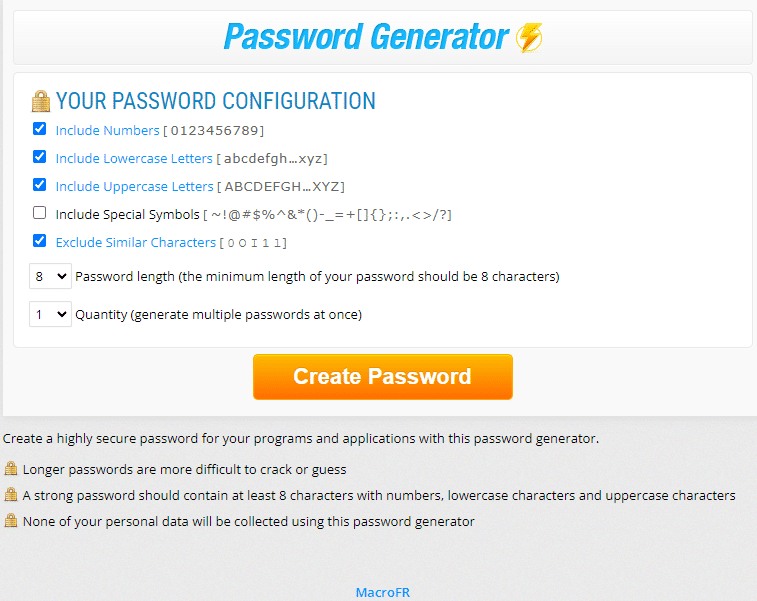Click the Include Special Symbols label text
The image size is (757, 601).
(127, 214)
